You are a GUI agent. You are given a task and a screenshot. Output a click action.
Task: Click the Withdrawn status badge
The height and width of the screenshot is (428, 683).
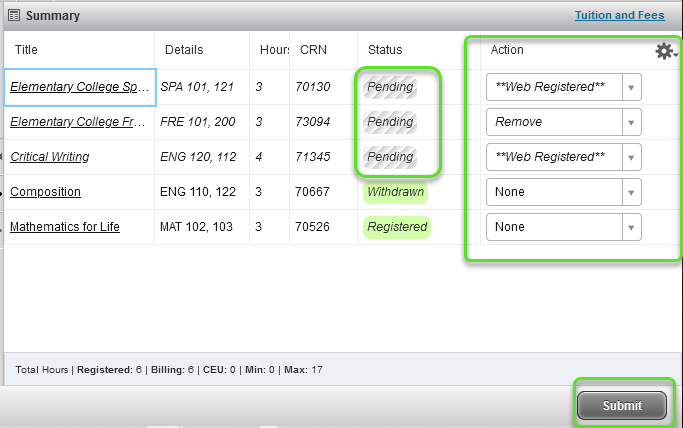tap(396, 192)
